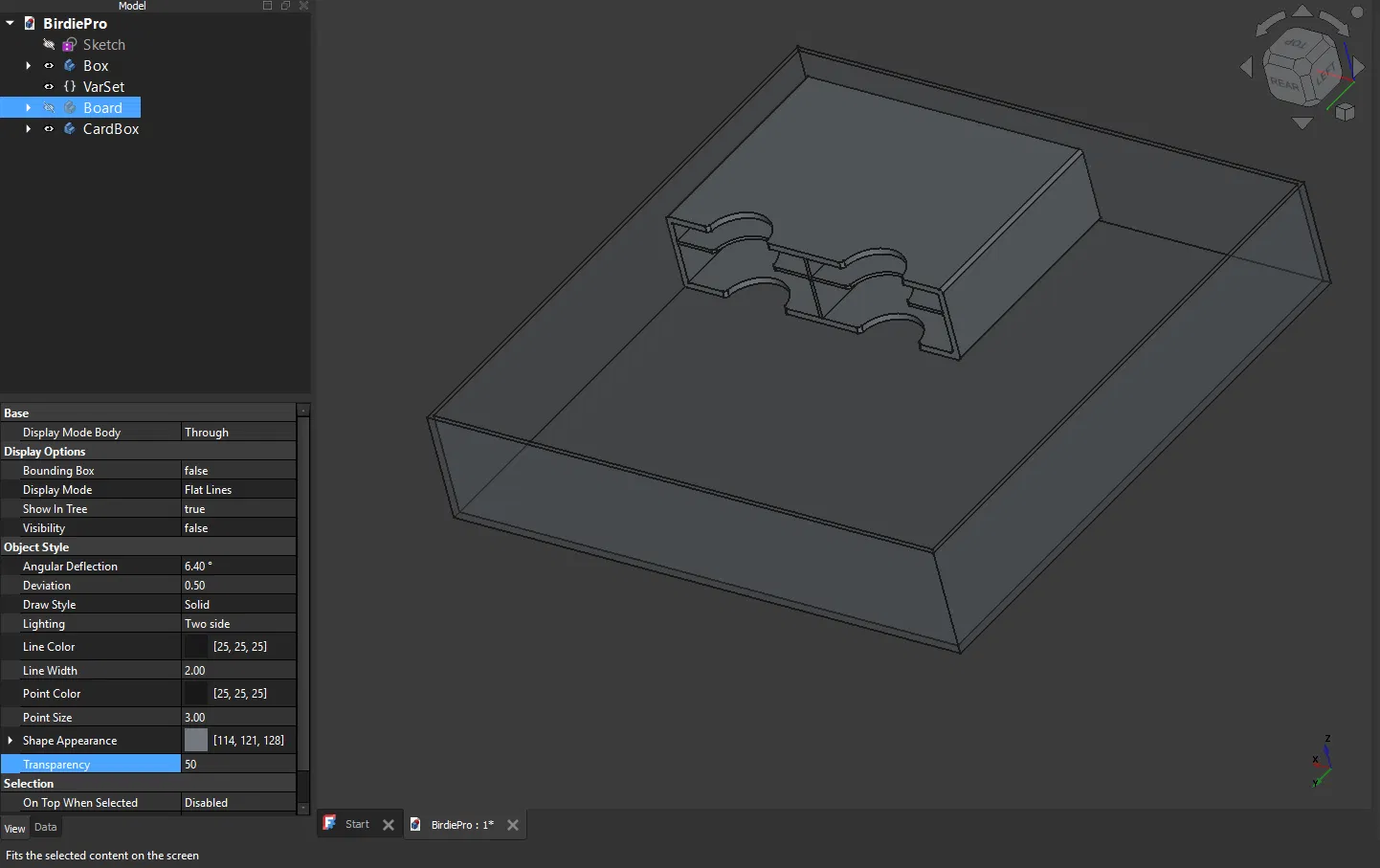Toggle the Model panel overlay button
Screen dimensions: 1380x868
point(268,6)
